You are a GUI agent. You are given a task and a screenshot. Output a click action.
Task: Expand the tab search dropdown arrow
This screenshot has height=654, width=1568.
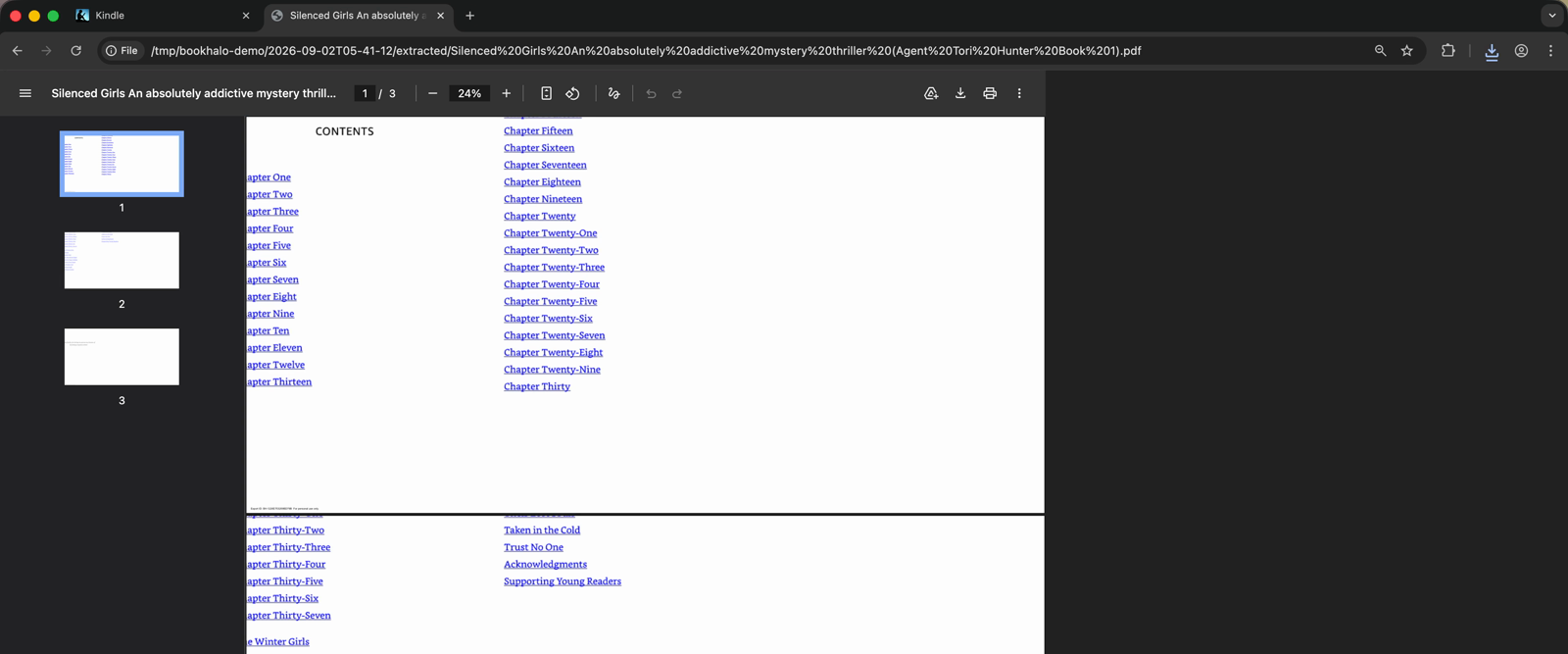pos(1552,16)
